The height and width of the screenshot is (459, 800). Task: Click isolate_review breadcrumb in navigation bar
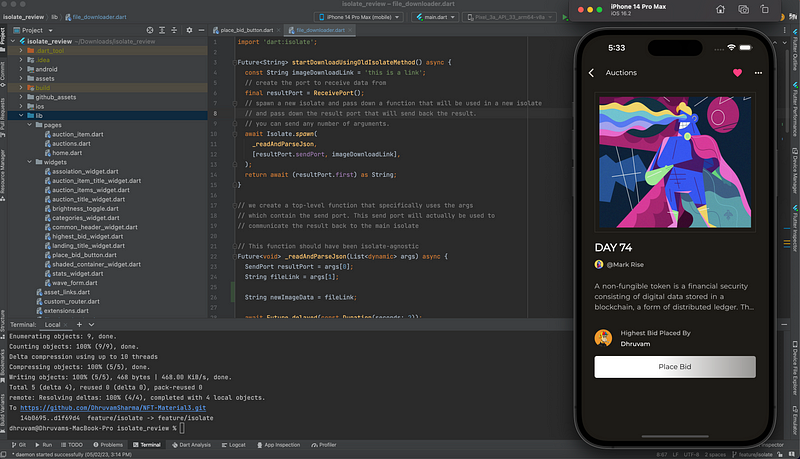point(23,17)
